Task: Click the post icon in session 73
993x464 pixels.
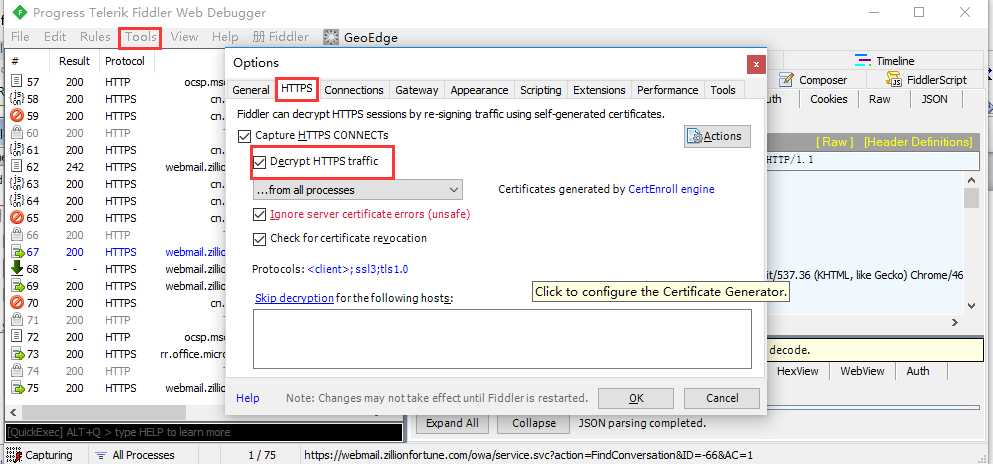Action: point(17,354)
